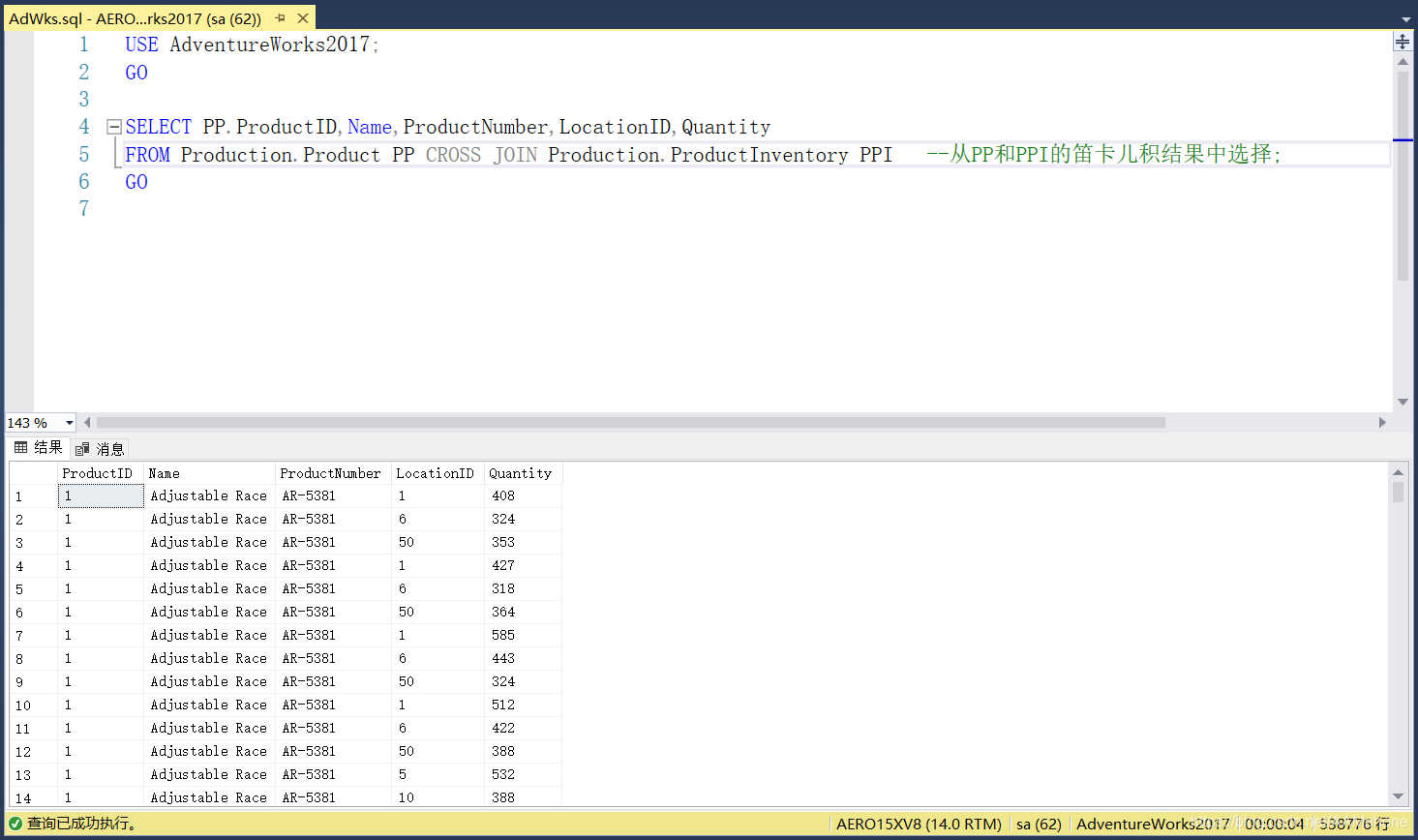Click AERO15XV8 (14.0 RTM) server status
Viewport: 1418px width, 840px height.
pos(919,825)
